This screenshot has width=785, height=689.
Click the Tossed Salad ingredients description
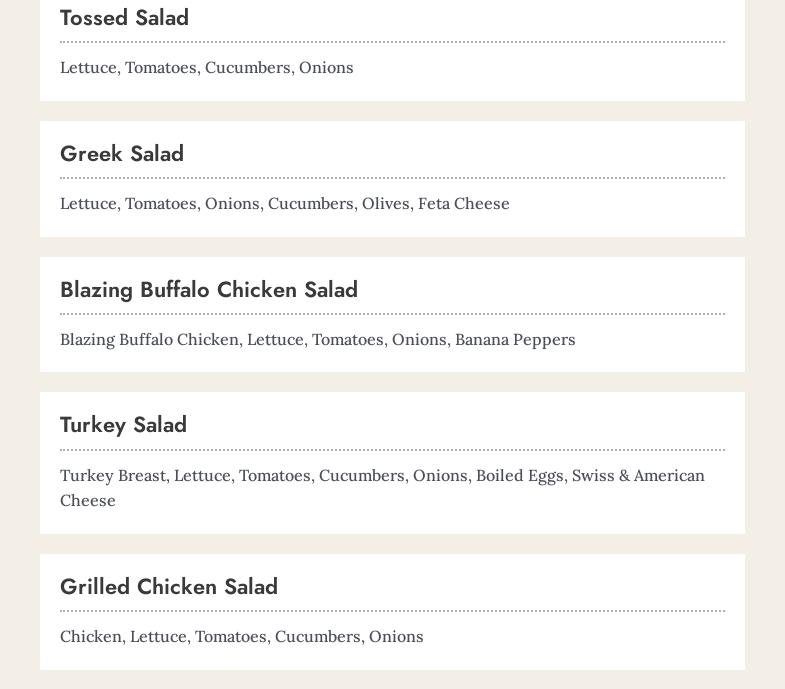207,68
